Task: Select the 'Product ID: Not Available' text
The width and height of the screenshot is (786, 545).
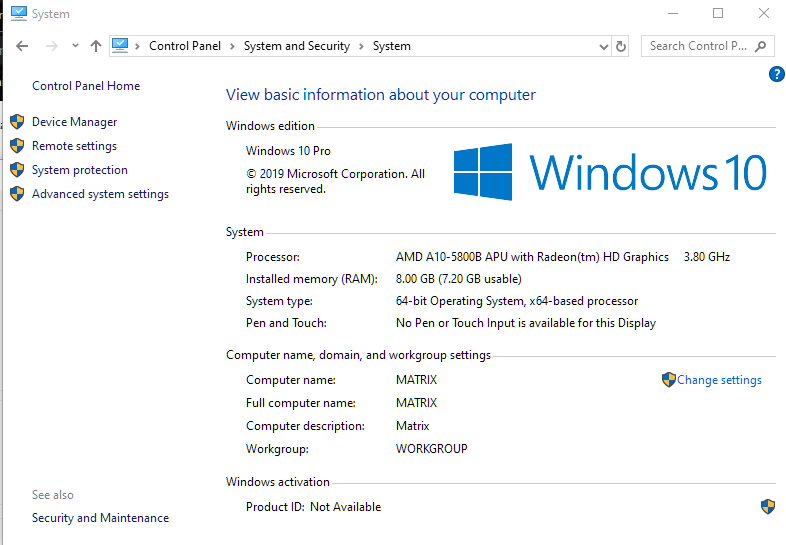Action: pos(313,507)
